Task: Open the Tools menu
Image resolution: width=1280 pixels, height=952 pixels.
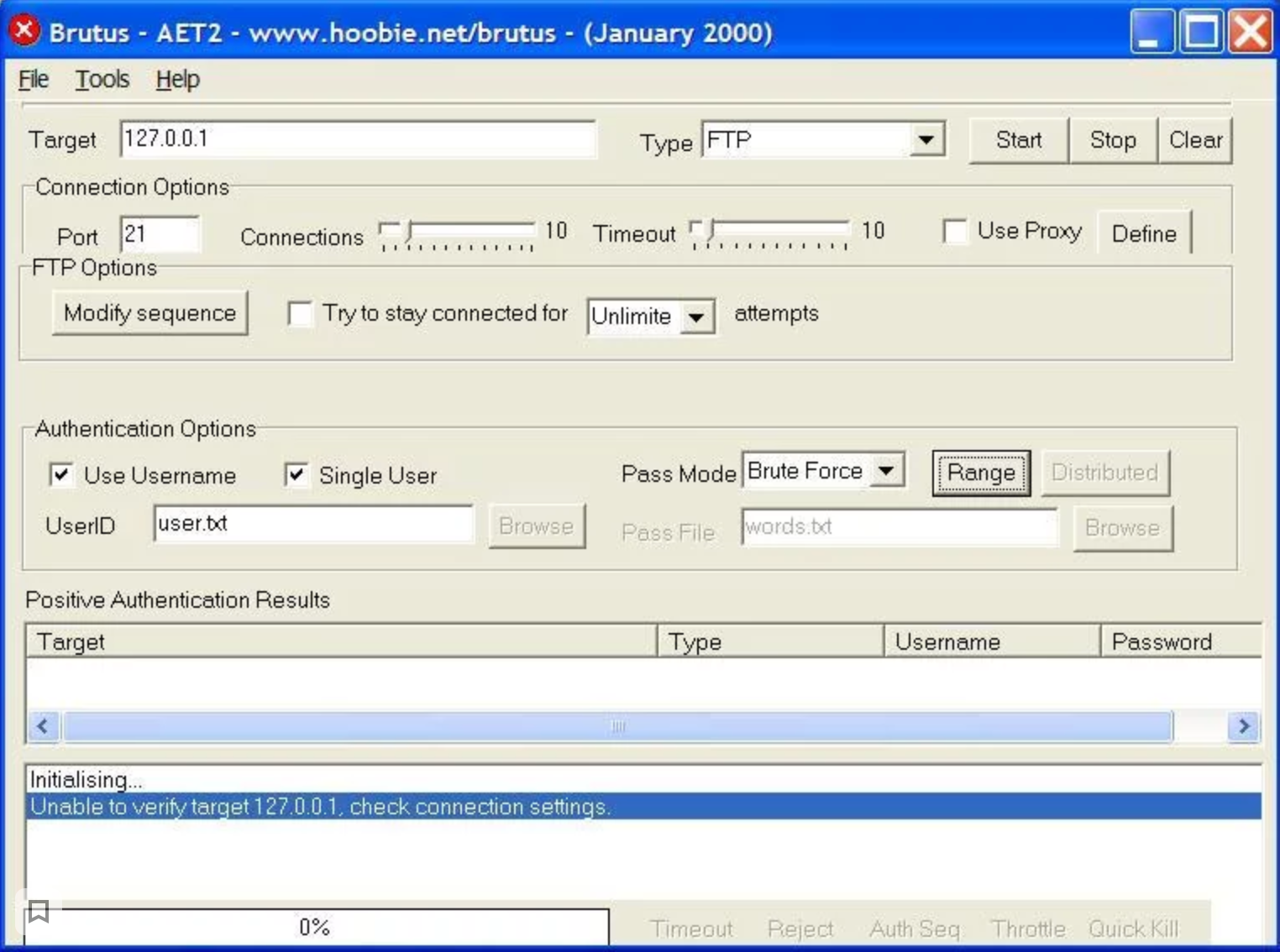Action: pyautogui.click(x=102, y=80)
